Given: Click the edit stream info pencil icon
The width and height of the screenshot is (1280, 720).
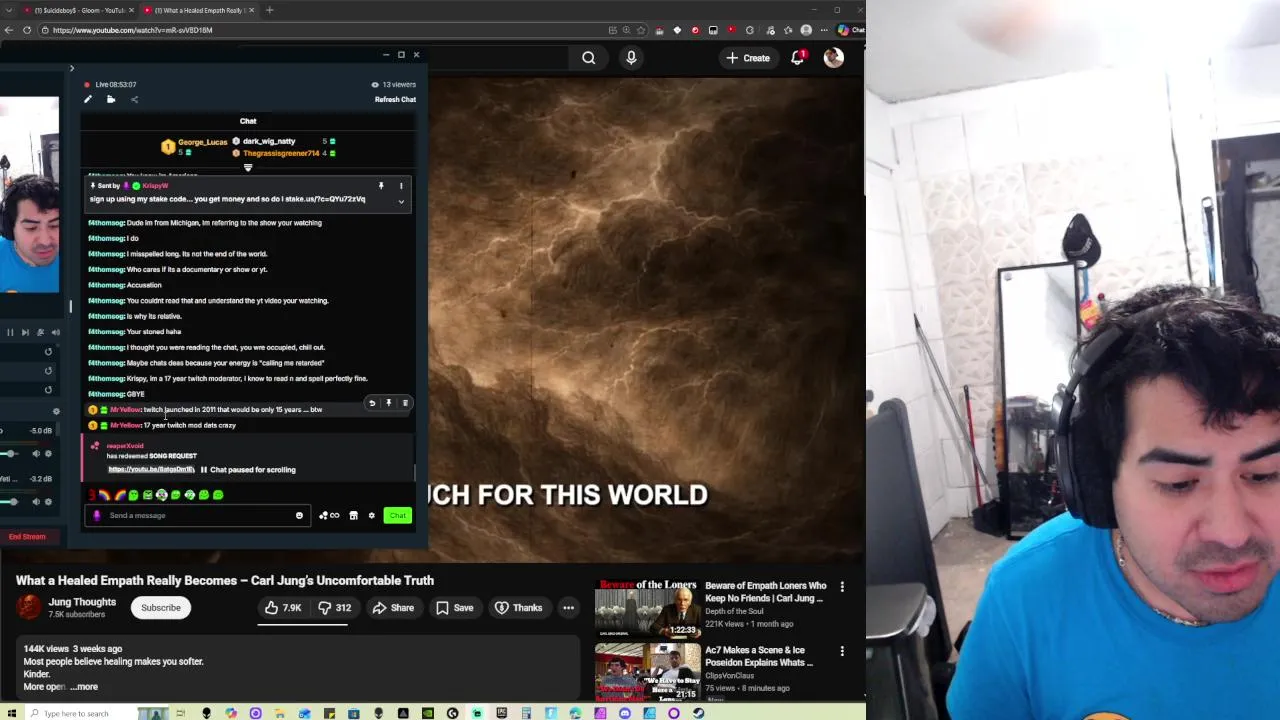Looking at the screenshot, I should click(87, 99).
